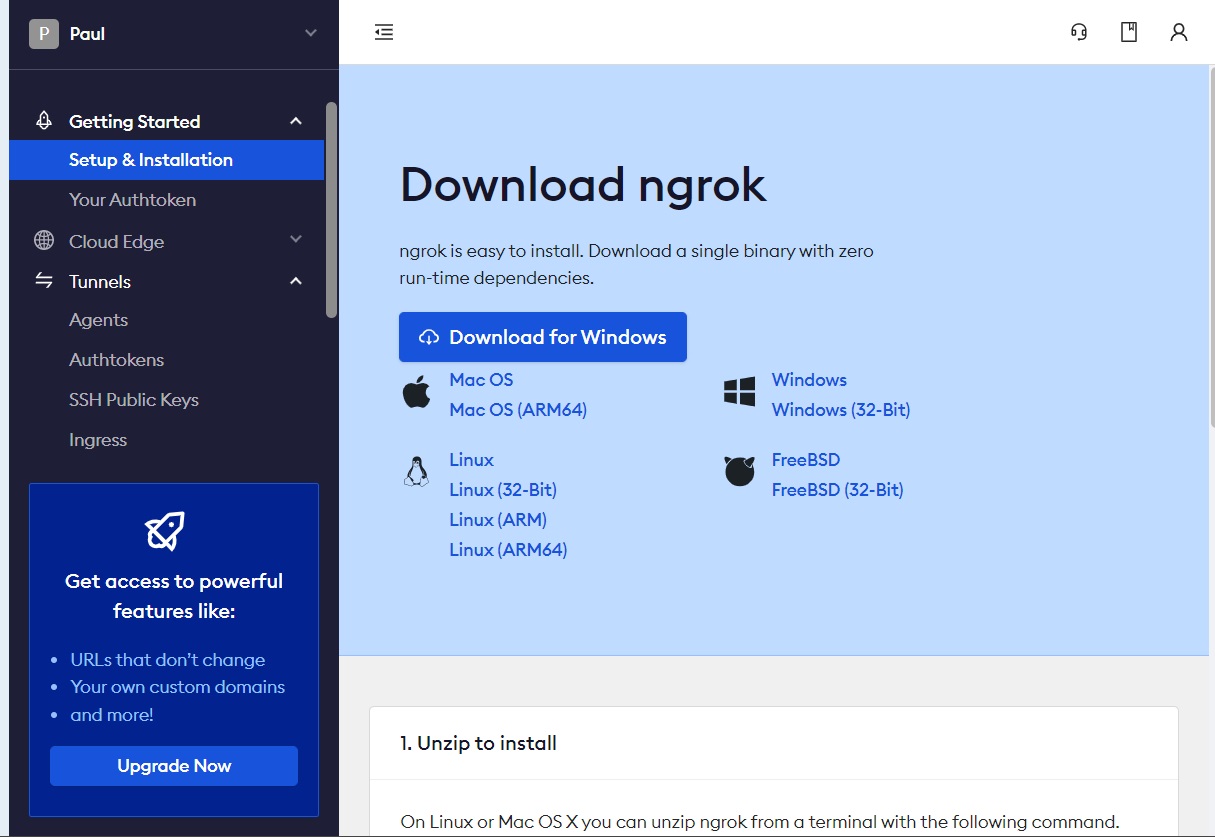This screenshot has width=1215, height=837.
Task: Download Linux (ARM) build
Action: (x=498, y=520)
